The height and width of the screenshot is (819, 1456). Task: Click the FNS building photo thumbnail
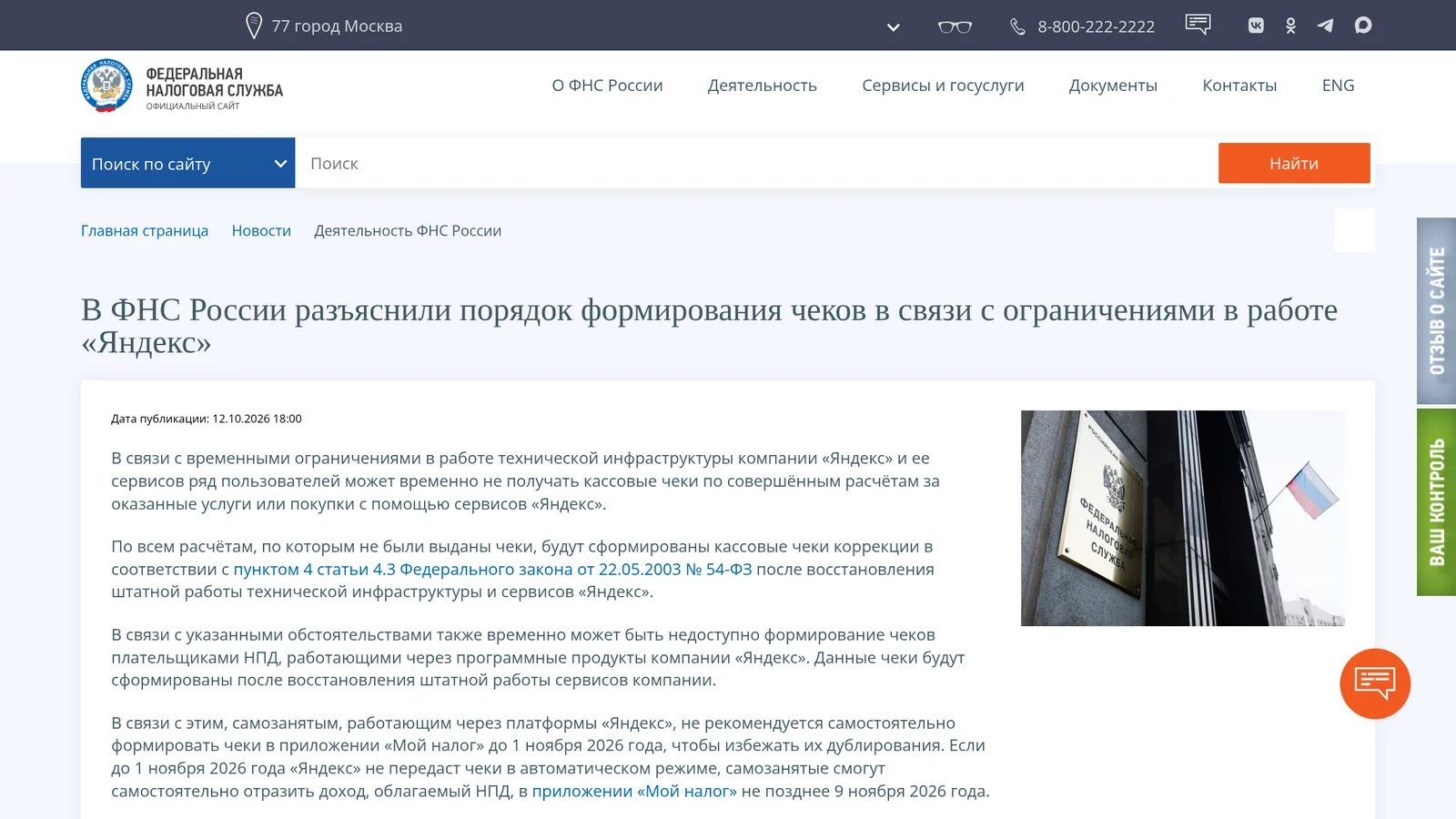pos(1182,518)
